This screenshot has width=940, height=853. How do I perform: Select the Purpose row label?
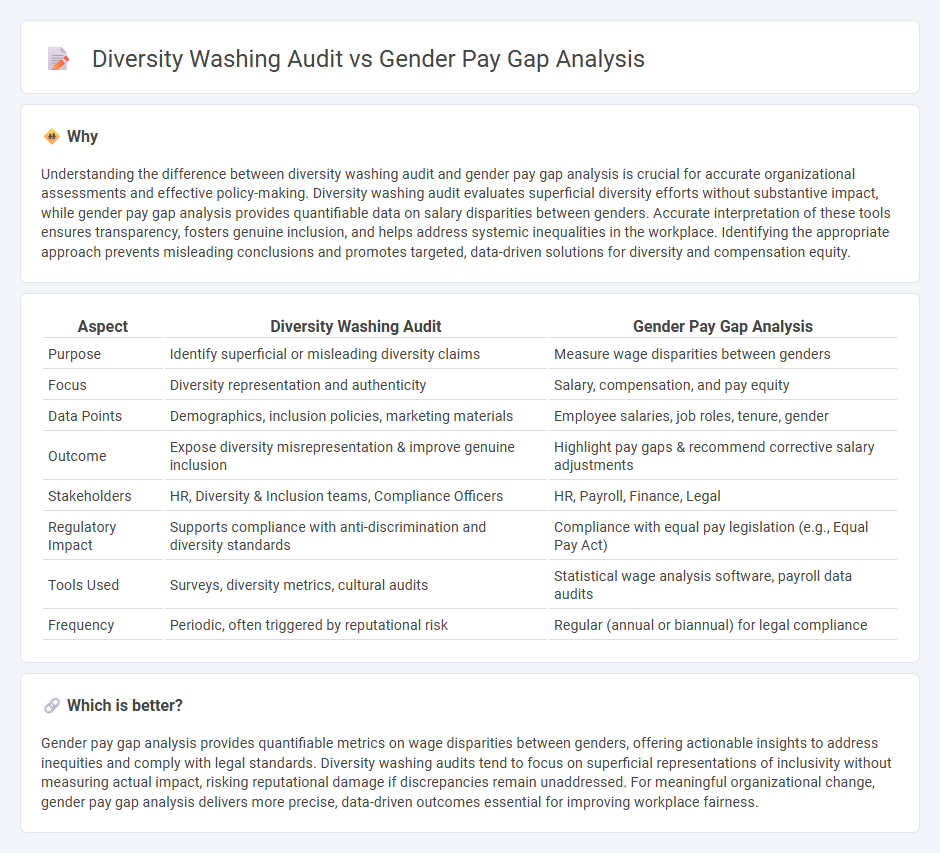[74, 354]
